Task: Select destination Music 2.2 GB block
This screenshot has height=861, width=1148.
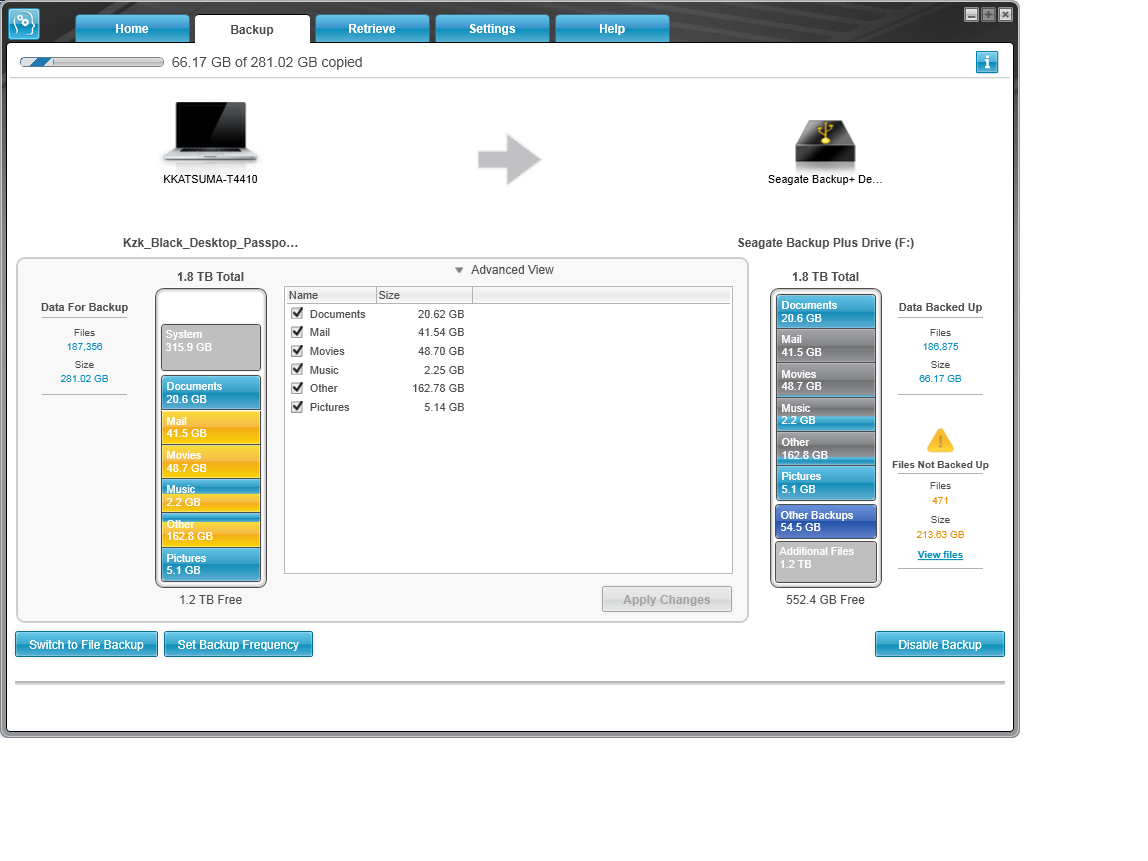Action: click(826, 414)
